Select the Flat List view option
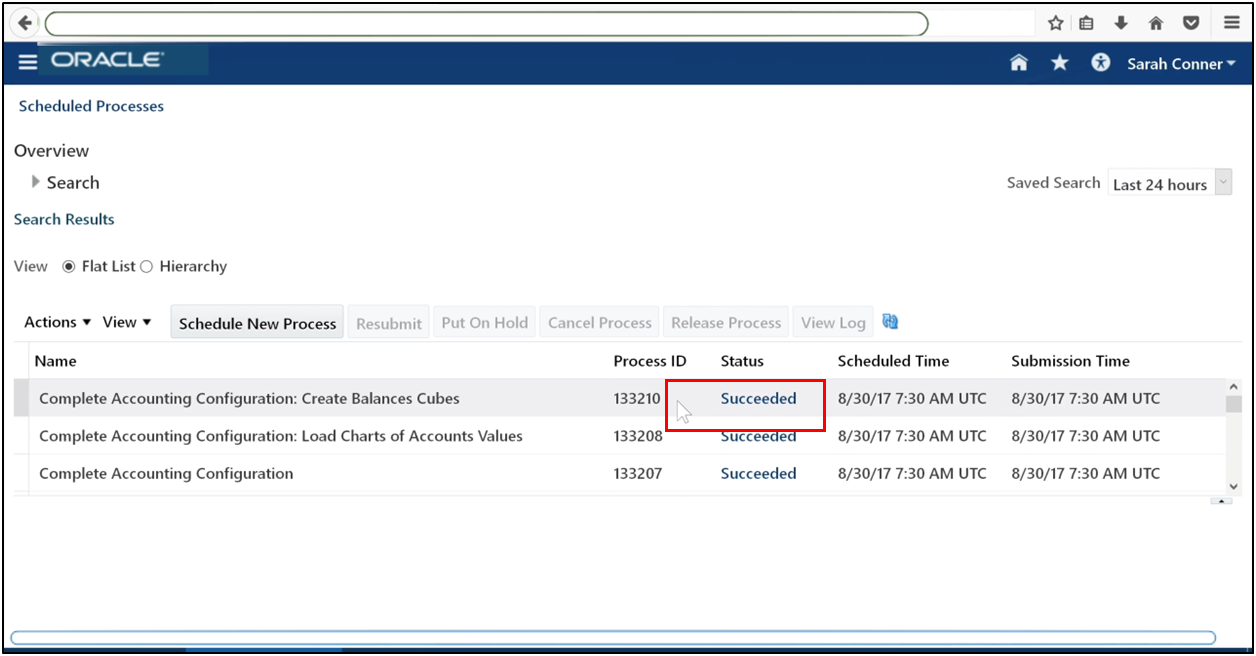This screenshot has width=1256, height=656. point(68,266)
